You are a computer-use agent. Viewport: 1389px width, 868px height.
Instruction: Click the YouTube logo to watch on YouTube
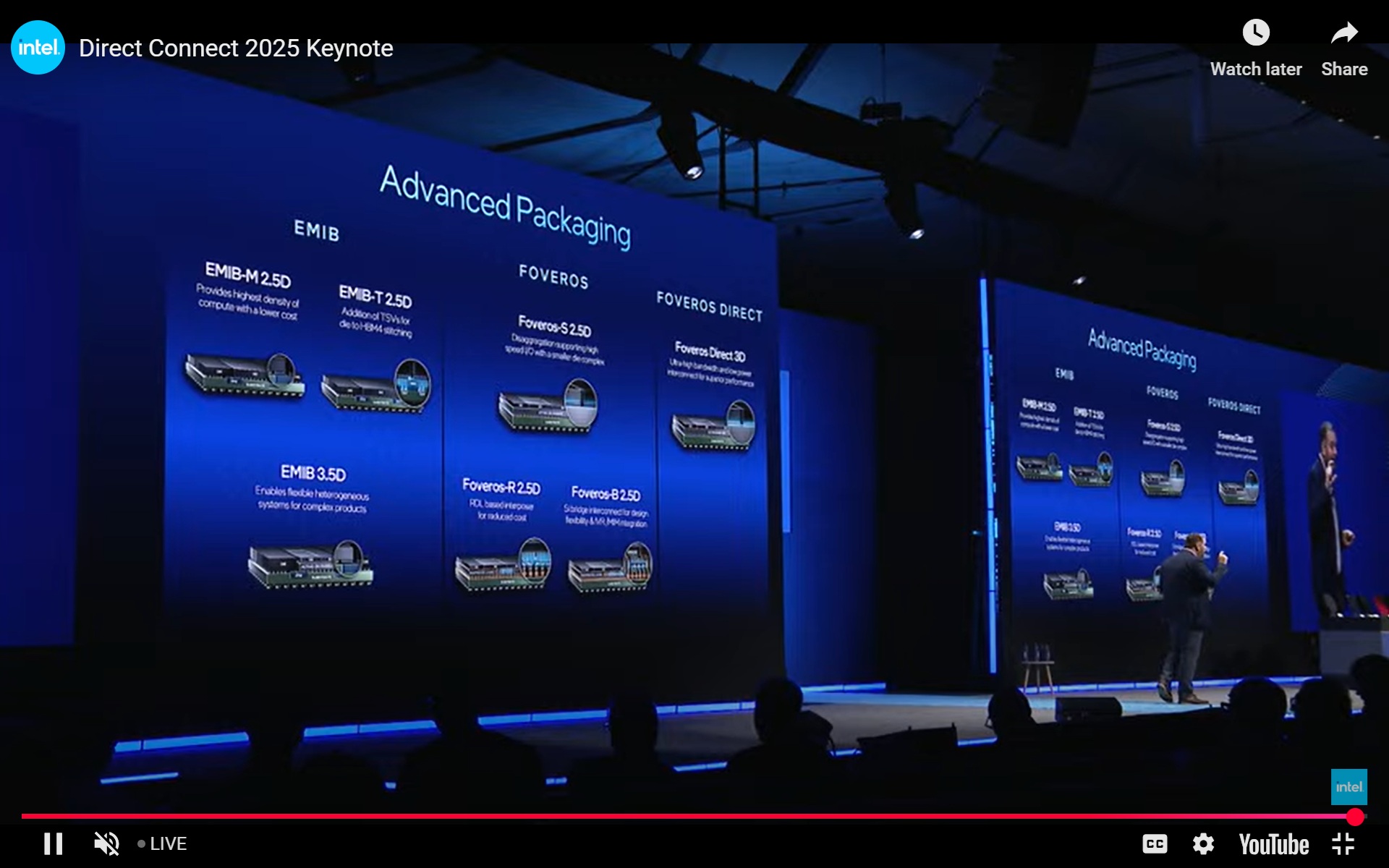pyautogui.click(x=1273, y=844)
